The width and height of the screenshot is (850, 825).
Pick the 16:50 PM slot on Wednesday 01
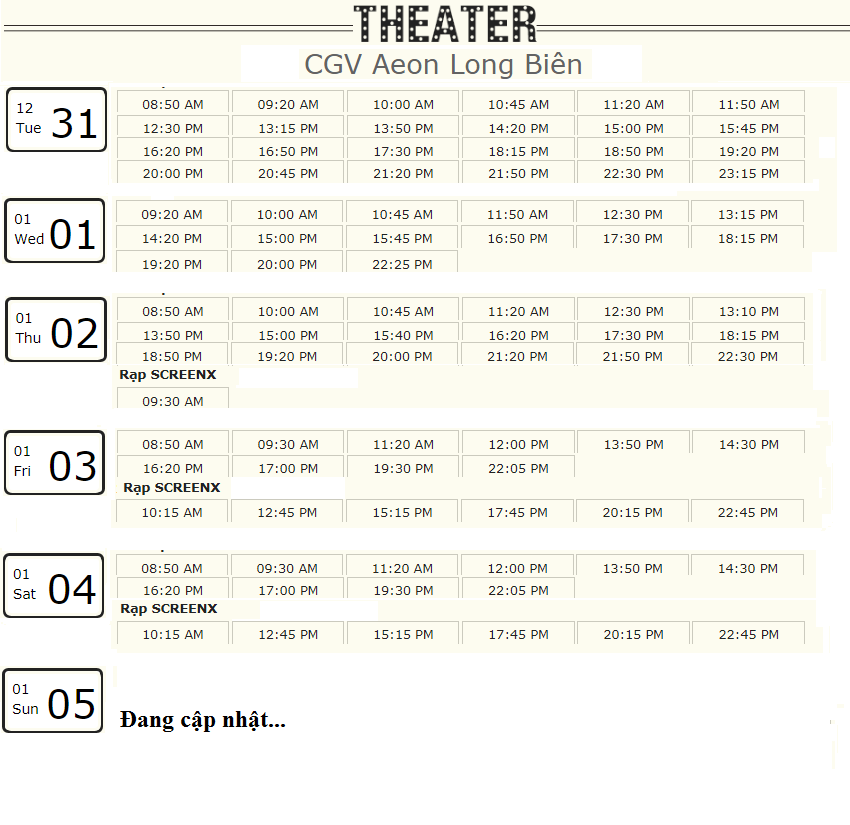point(517,237)
